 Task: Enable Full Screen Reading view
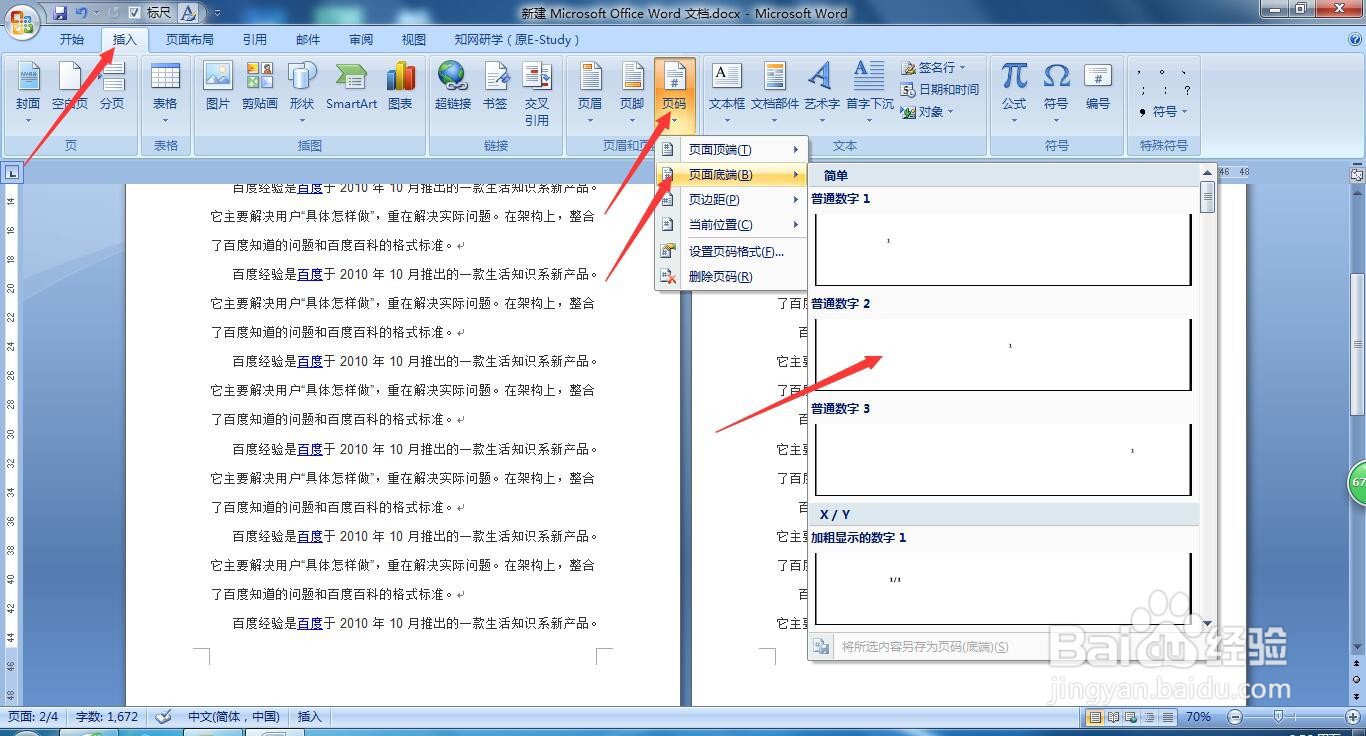point(1113,716)
